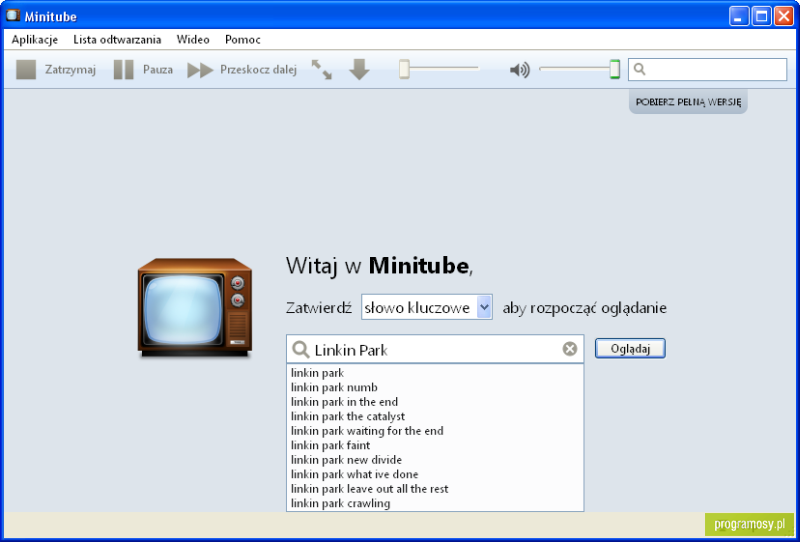Skip ahead with Przeskocz dalej

point(242,69)
